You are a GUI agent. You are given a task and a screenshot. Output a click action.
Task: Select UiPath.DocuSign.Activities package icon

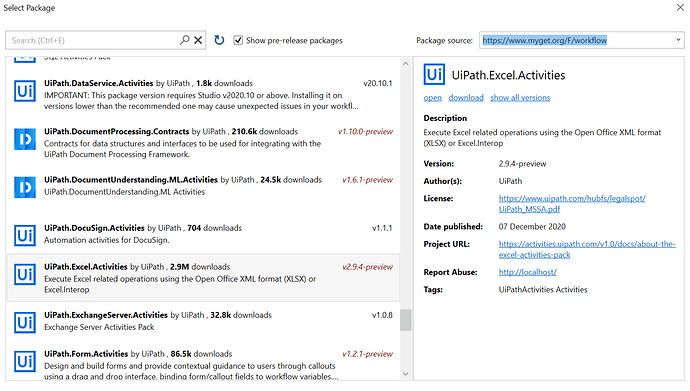(x=25, y=235)
